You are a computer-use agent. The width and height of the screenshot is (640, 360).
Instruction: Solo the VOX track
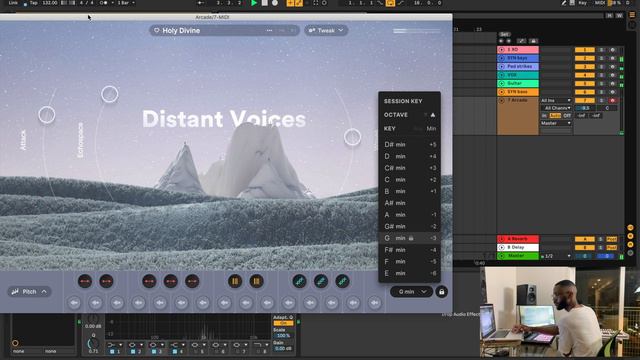click(601, 75)
